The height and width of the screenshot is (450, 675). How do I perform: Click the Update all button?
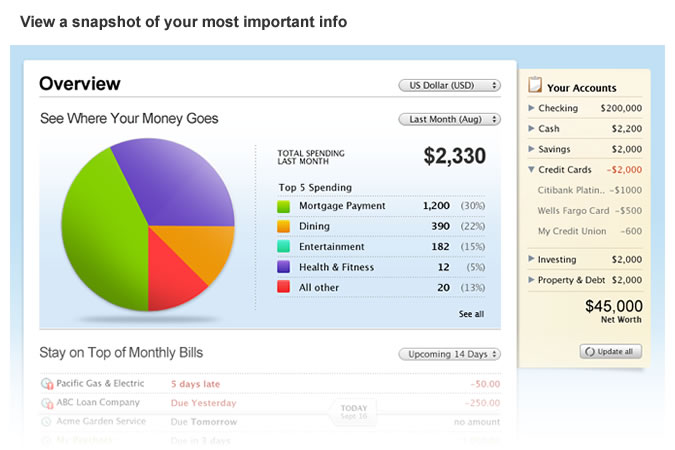tap(610, 351)
